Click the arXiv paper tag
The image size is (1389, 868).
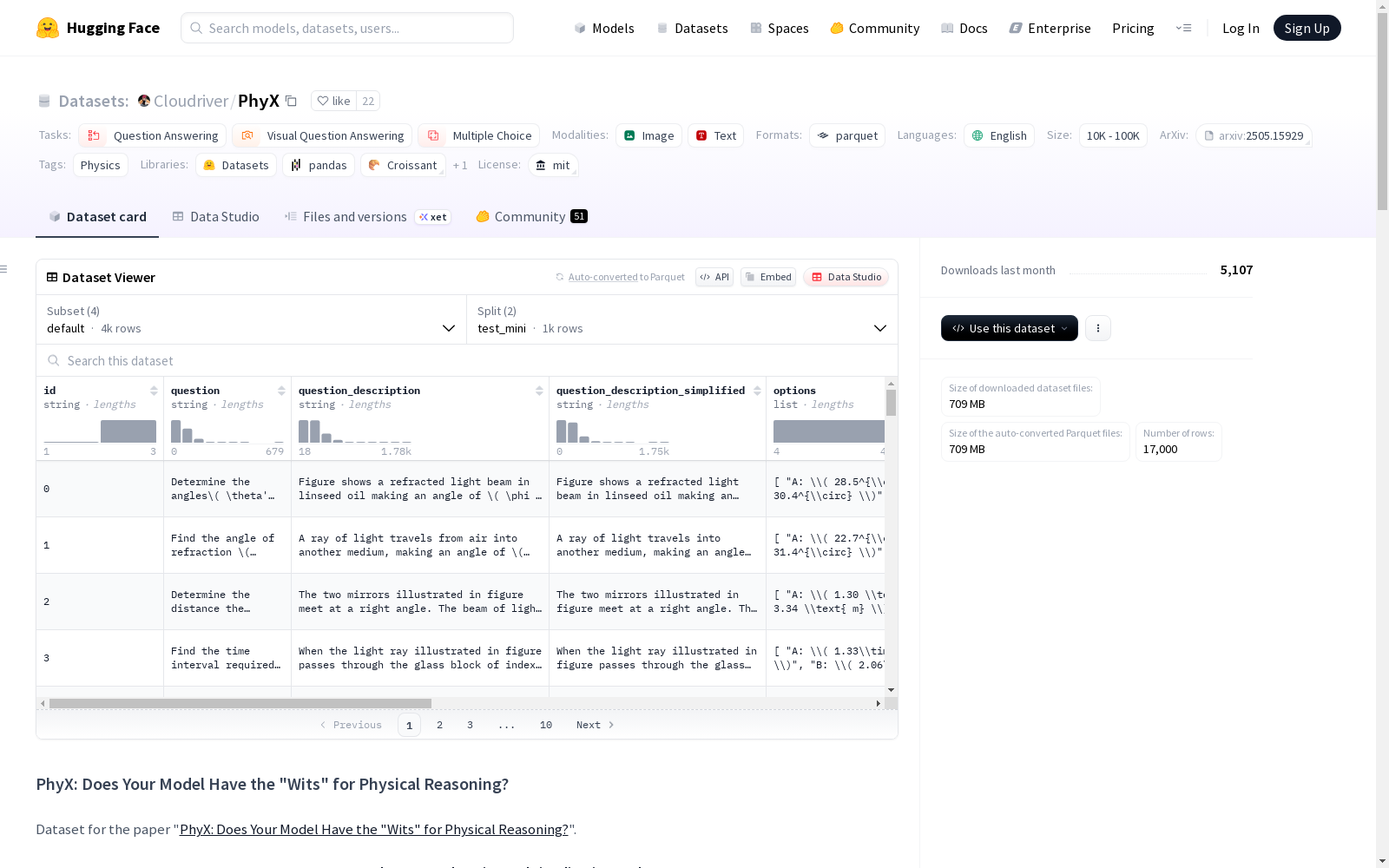[x=1254, y=135]
